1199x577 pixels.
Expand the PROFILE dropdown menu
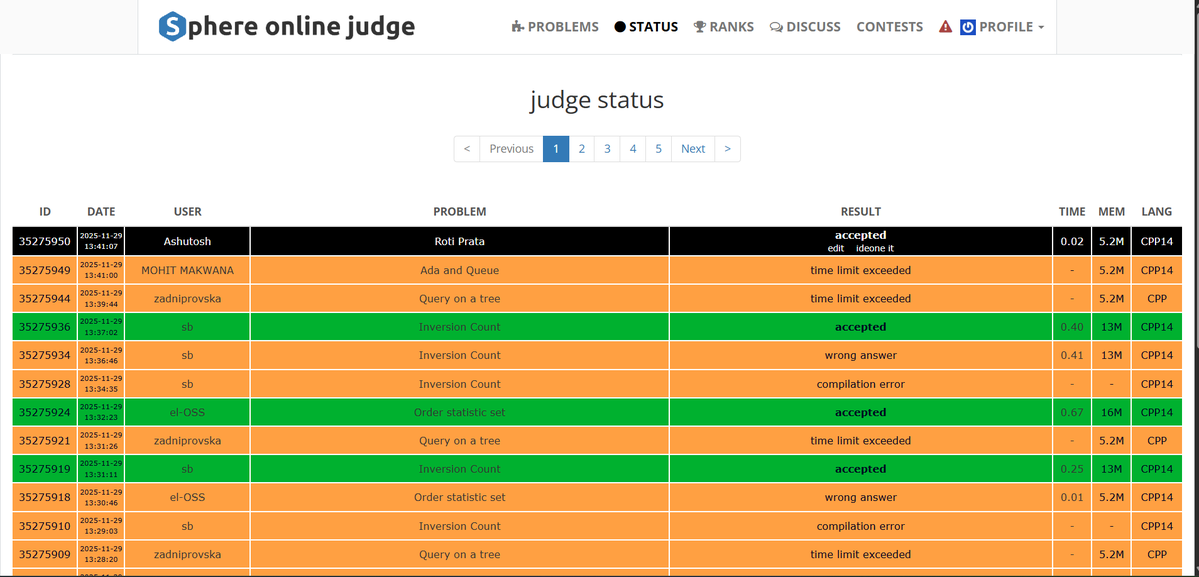(1002, 27)
